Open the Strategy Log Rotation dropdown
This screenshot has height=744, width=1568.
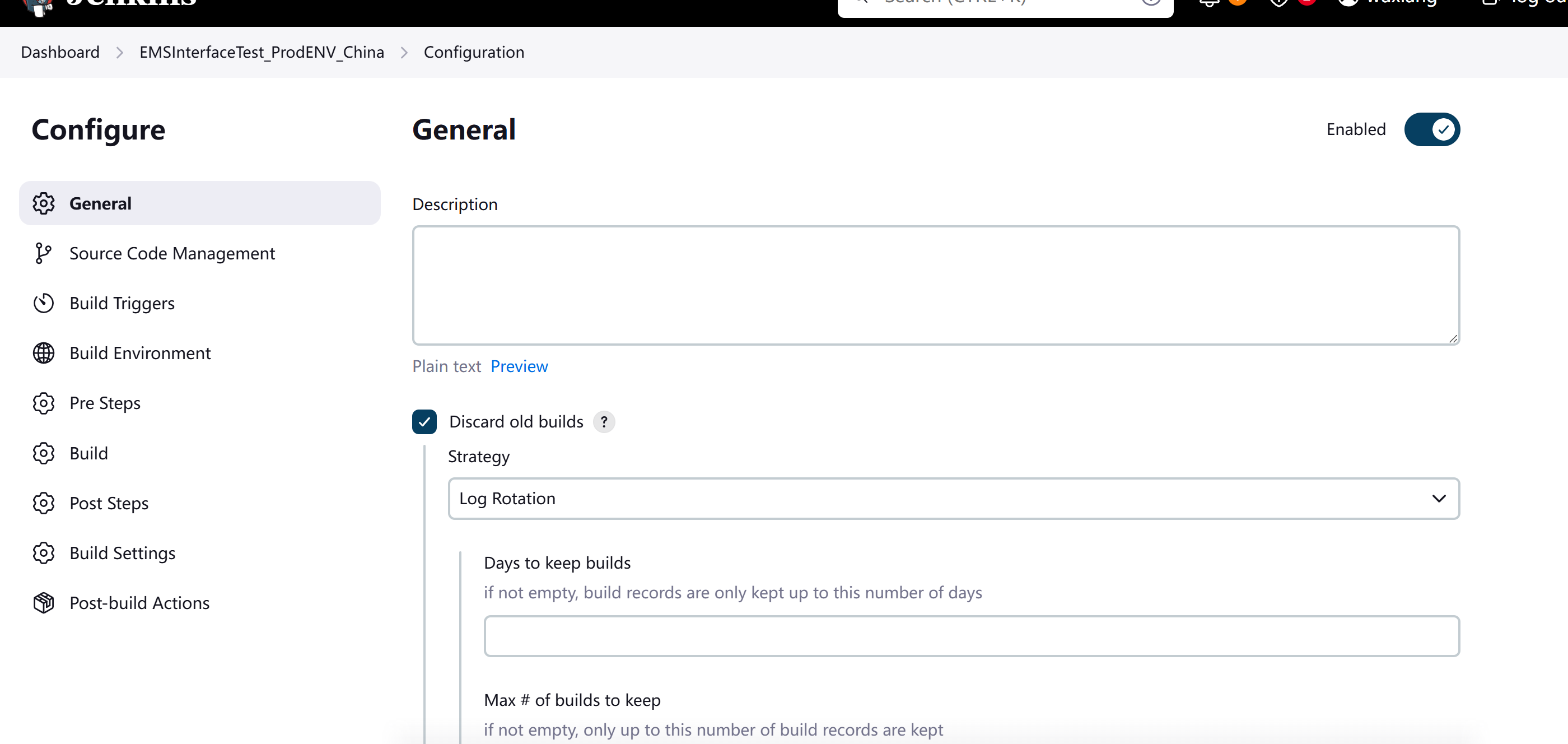coord(953,499)
